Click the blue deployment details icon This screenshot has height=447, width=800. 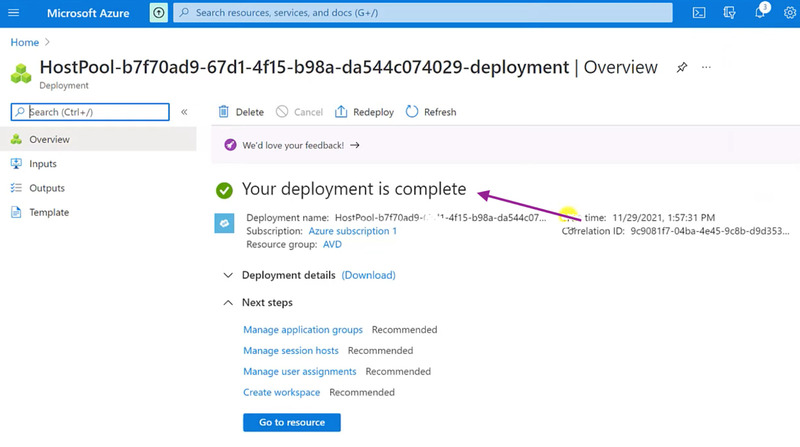coord(224,223)
